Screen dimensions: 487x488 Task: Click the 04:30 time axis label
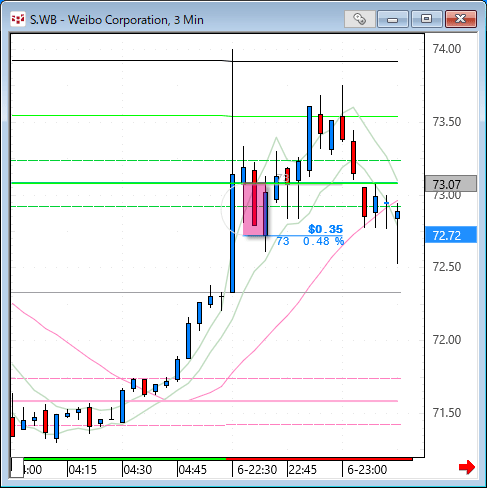tap(138, 470)
